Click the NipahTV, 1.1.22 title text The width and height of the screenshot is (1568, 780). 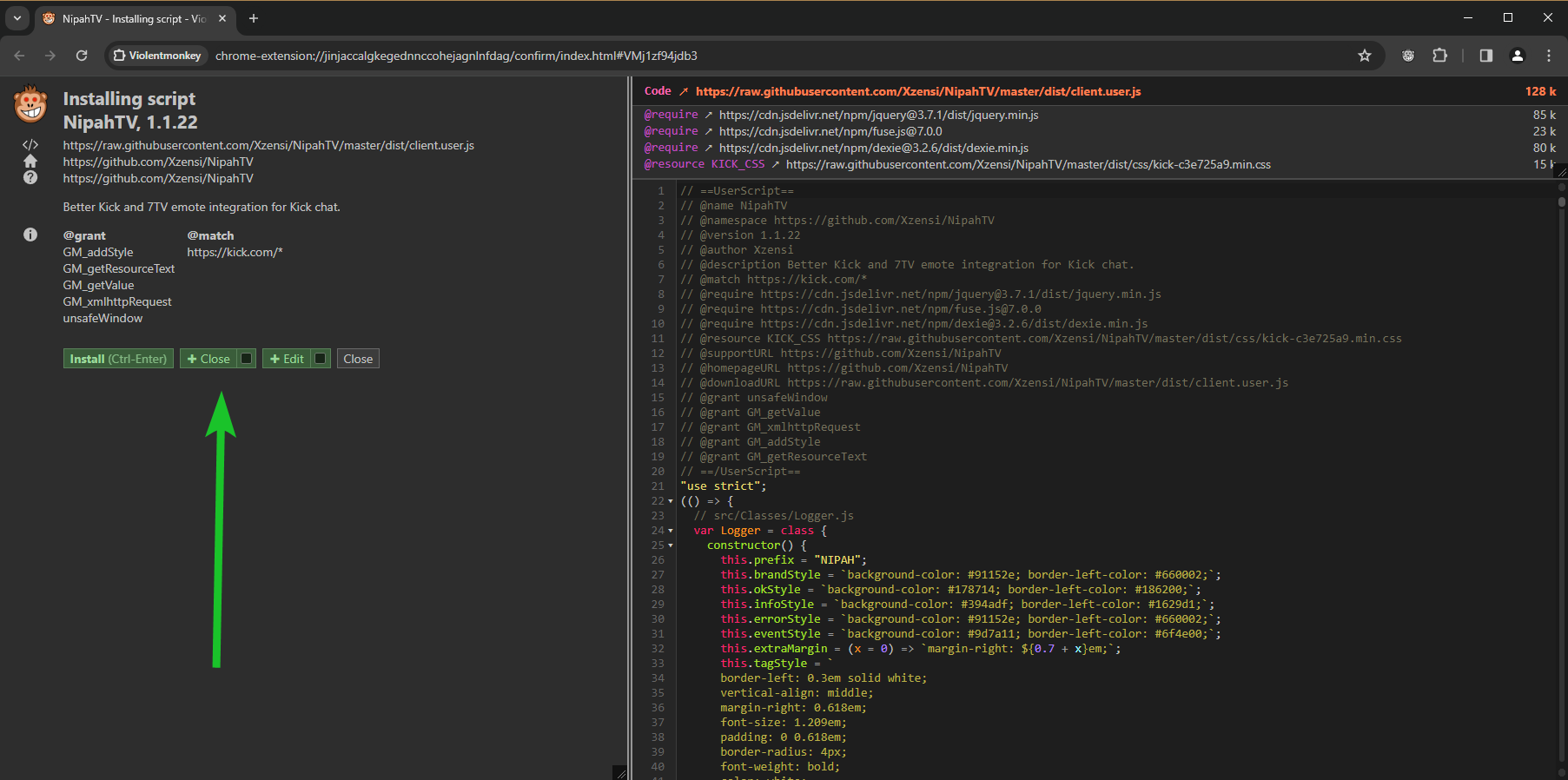pyautogui.click(x=130, y=122)
